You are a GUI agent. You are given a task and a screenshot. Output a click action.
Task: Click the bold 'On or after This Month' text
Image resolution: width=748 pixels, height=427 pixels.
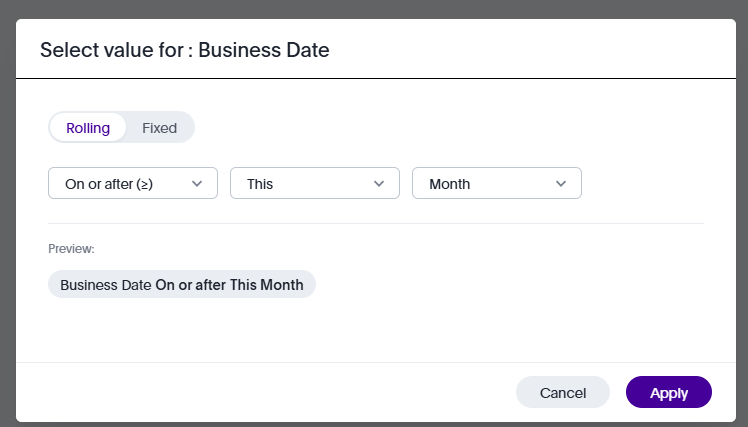click(x=229, y=285)
